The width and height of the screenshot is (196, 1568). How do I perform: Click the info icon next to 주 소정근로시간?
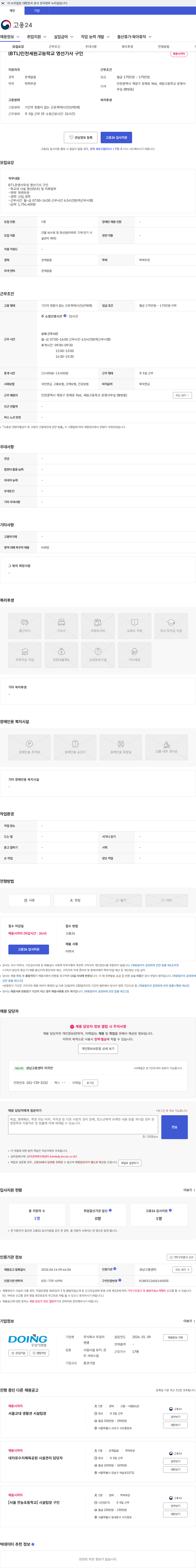[65, 316]
